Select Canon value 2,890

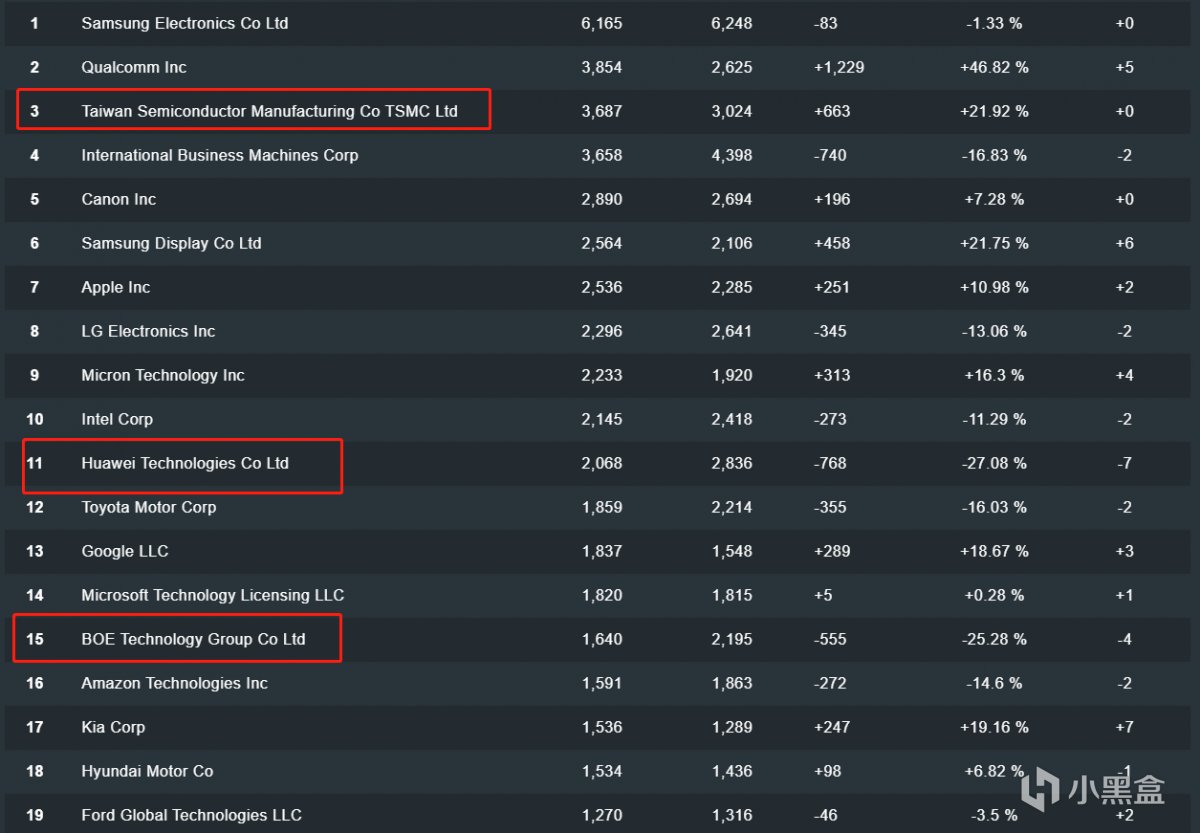pos(601,199)
